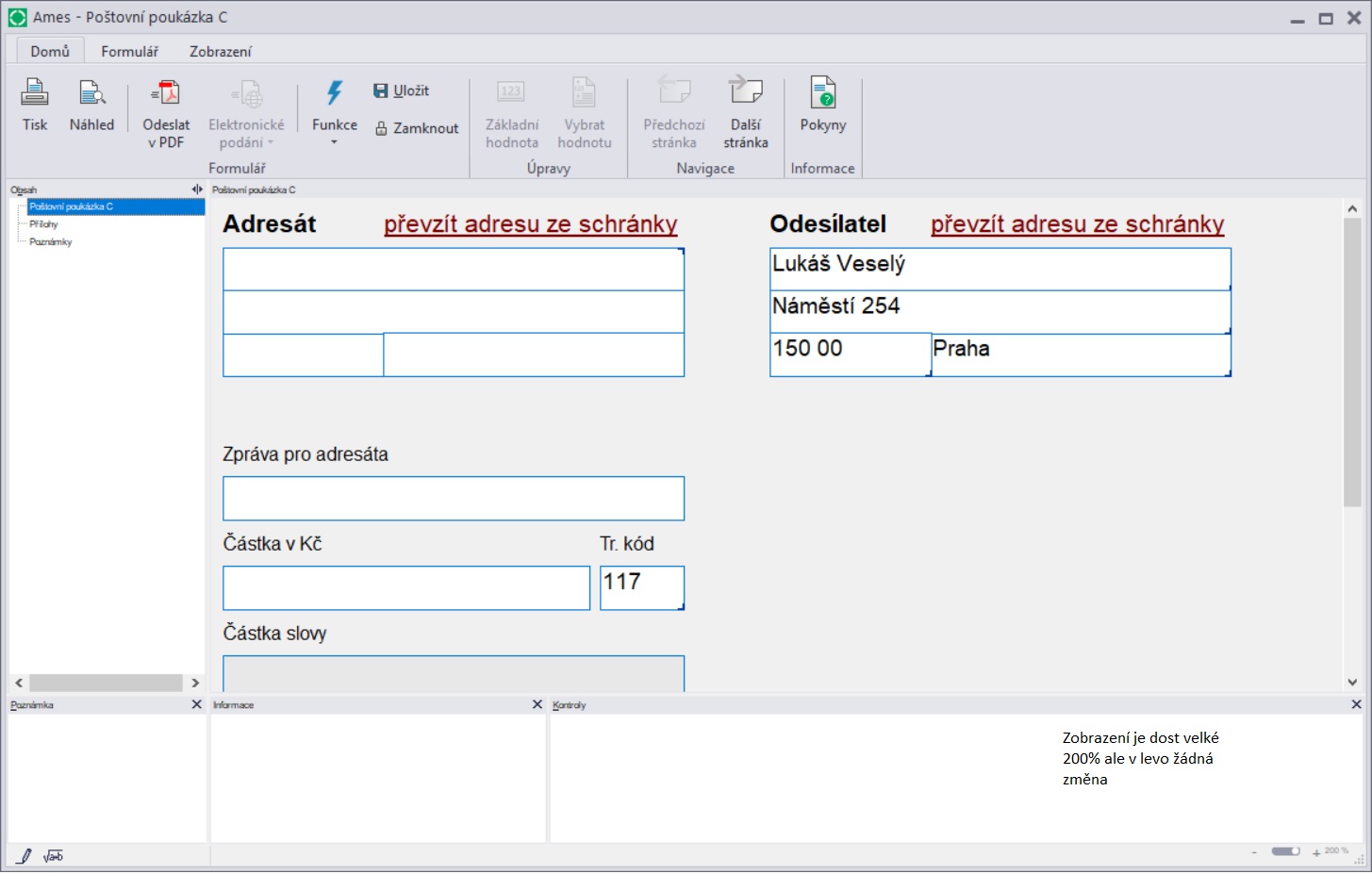Click the 200 % zoom level text
Screen dimensions: 1372x874
click(x=1336, y=850)
